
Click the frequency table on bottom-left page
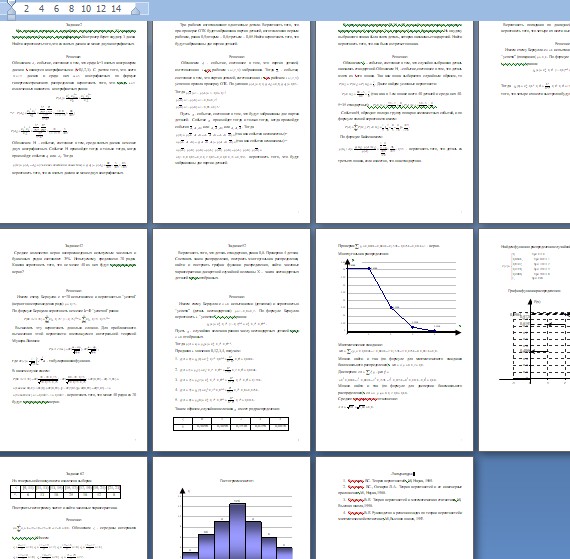tap(65, 492)
